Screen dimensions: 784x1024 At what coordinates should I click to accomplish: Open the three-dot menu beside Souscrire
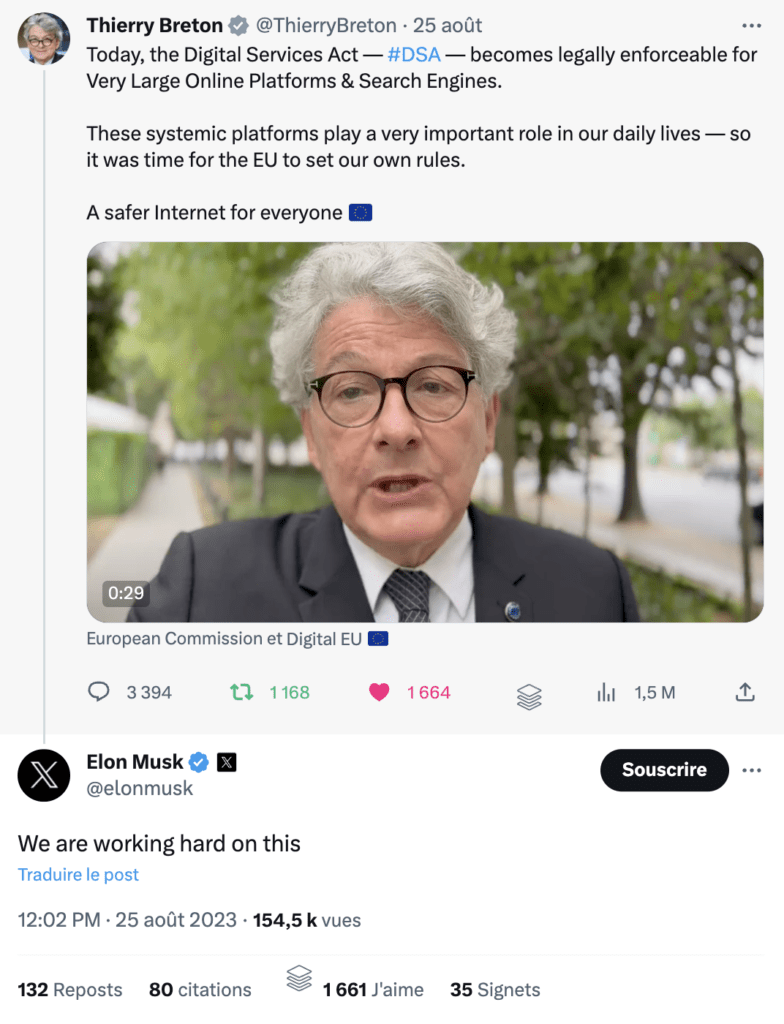(751, 770)
